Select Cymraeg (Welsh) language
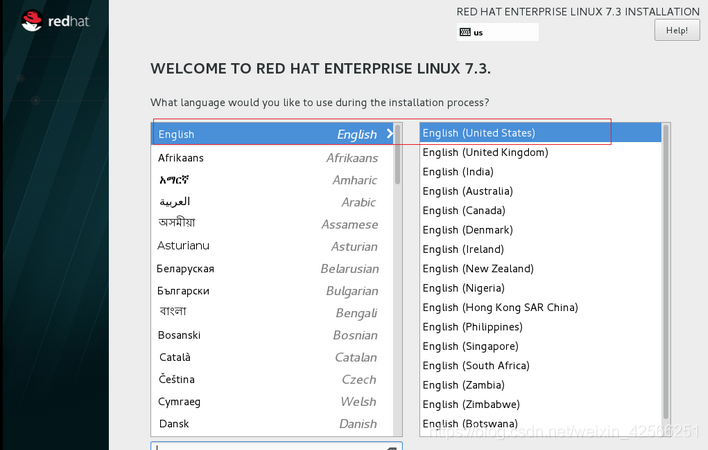 point(273,401)
